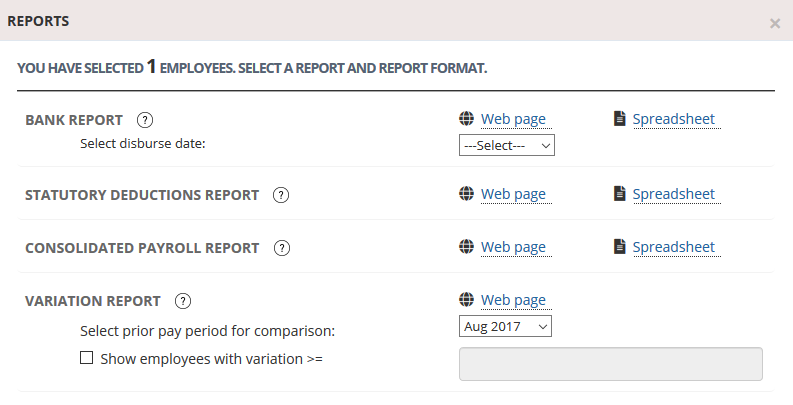Click help icon beside Statutory Deductions Report
Viewport: 793px width, 405px height.
281,195
